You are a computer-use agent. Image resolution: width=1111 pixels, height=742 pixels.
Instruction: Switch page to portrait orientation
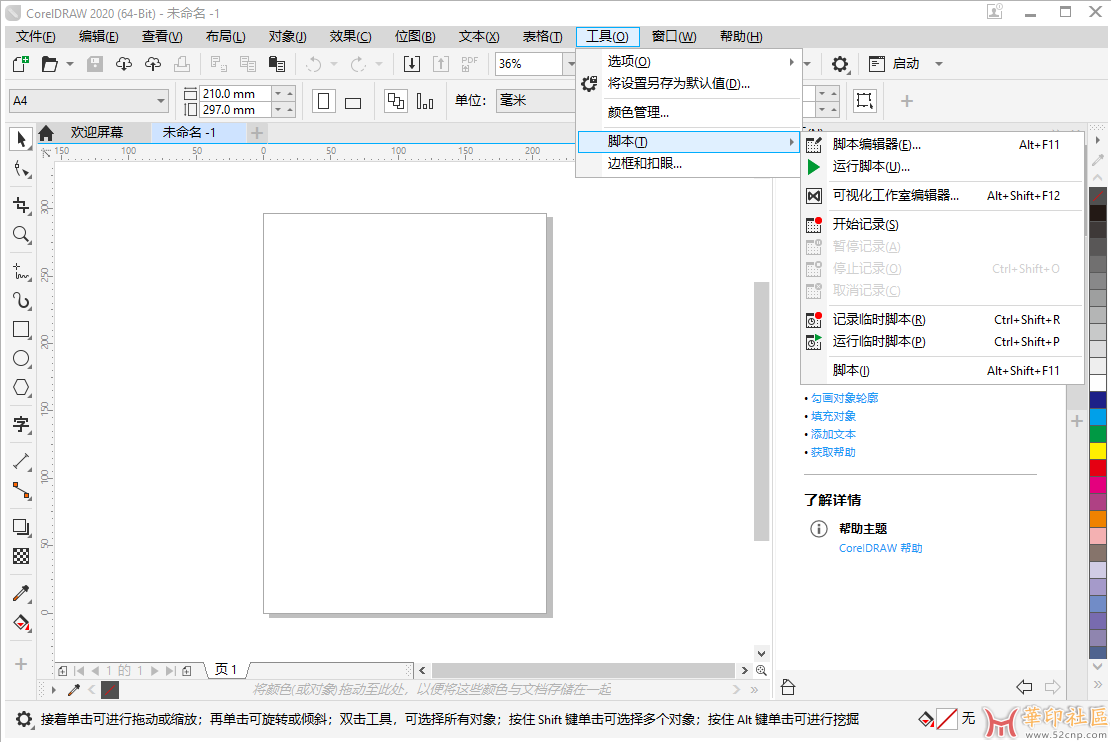323,101
